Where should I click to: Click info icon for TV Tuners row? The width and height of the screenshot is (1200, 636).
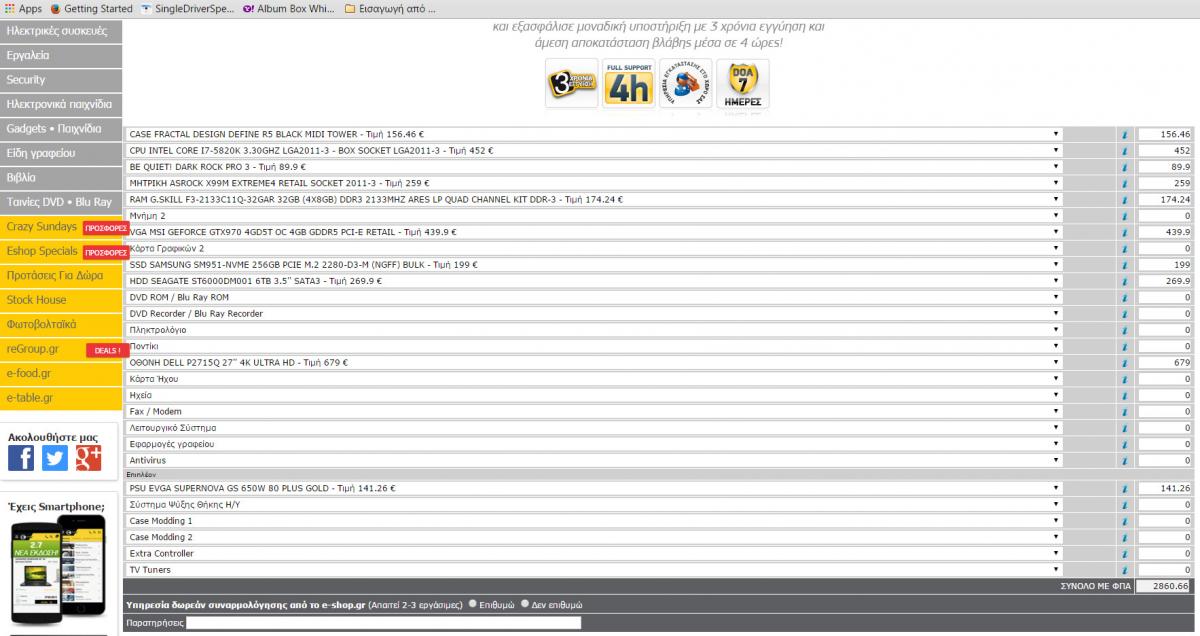click(x=1124, y=570)
